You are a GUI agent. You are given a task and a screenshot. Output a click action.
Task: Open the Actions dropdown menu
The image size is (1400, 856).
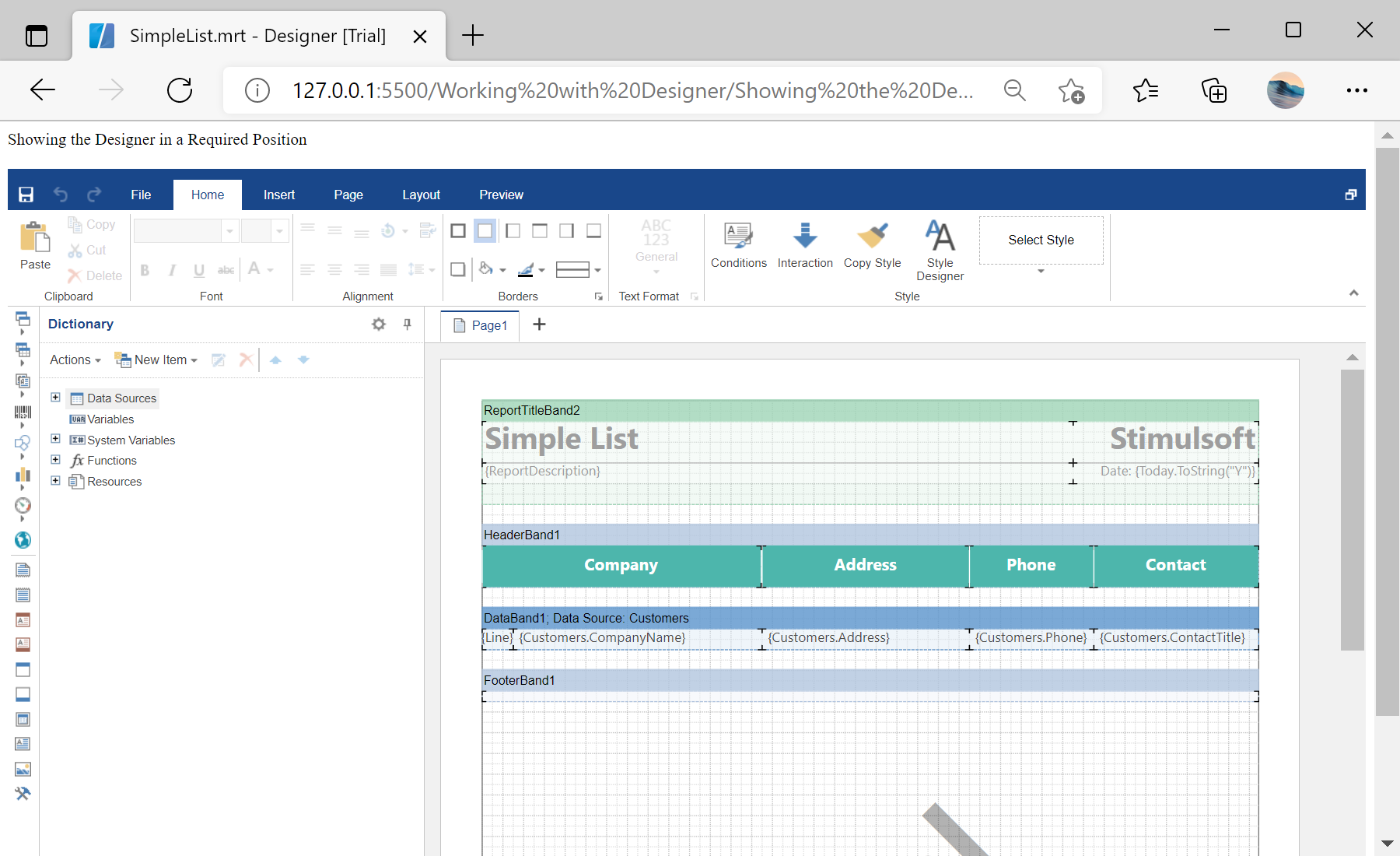[75, 360]
